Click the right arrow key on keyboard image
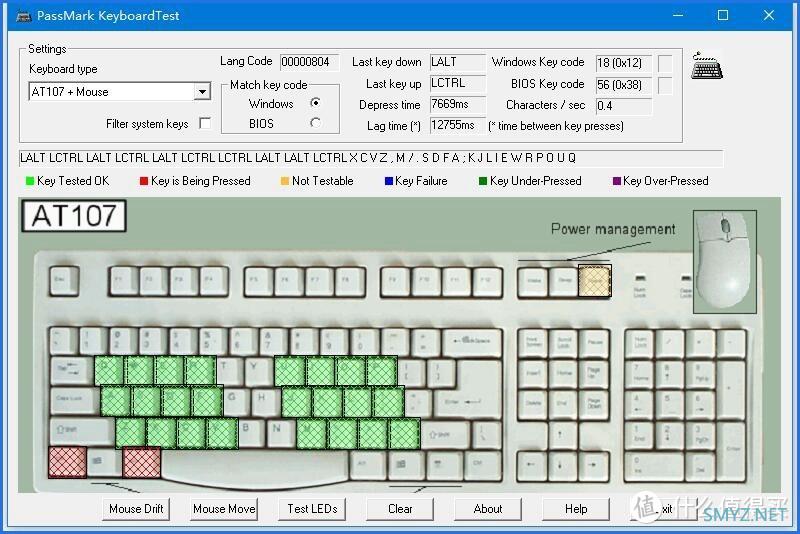Image resolution: width=800 pixels, height=534 pixels. pyautogui.click(x=593, y=465)
